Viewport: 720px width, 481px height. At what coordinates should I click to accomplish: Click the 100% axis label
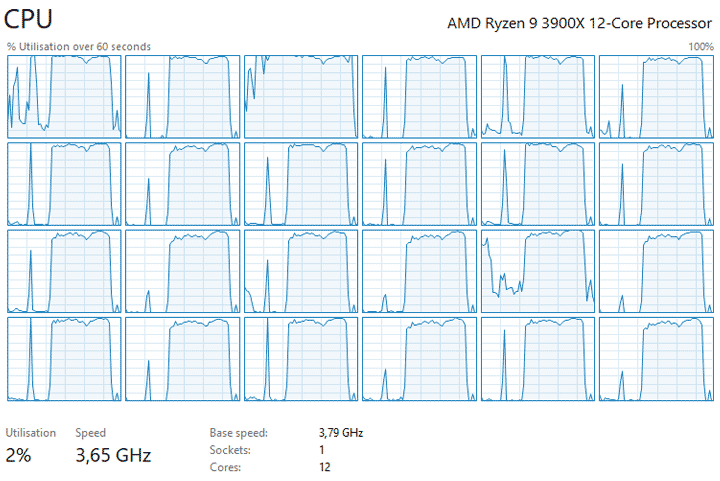click(x=700, y=46)
